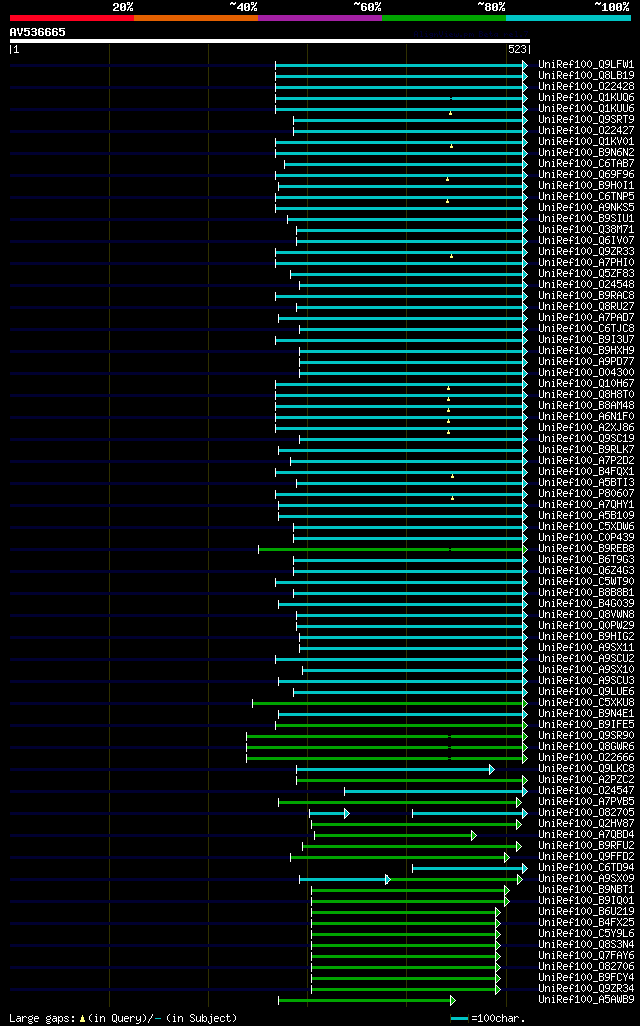Click the UniRef100_C5WT90 label

586,581
